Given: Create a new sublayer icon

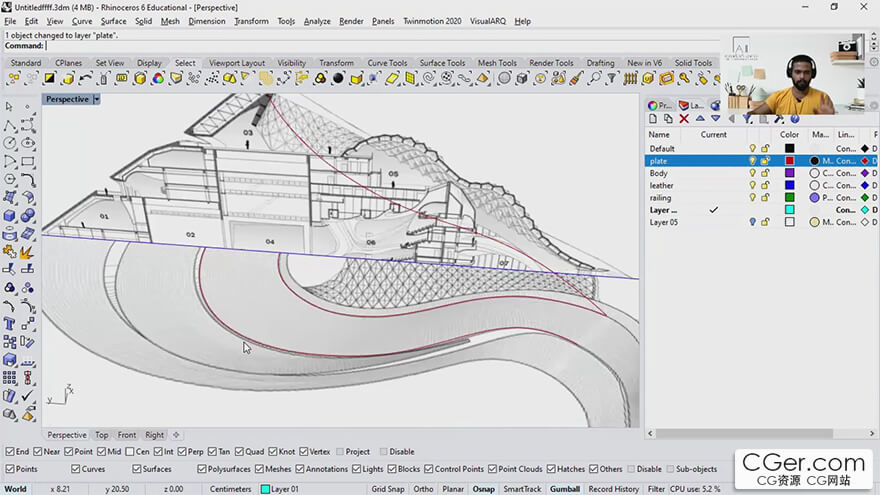Looking at the screenshot, I should [668, 119].
